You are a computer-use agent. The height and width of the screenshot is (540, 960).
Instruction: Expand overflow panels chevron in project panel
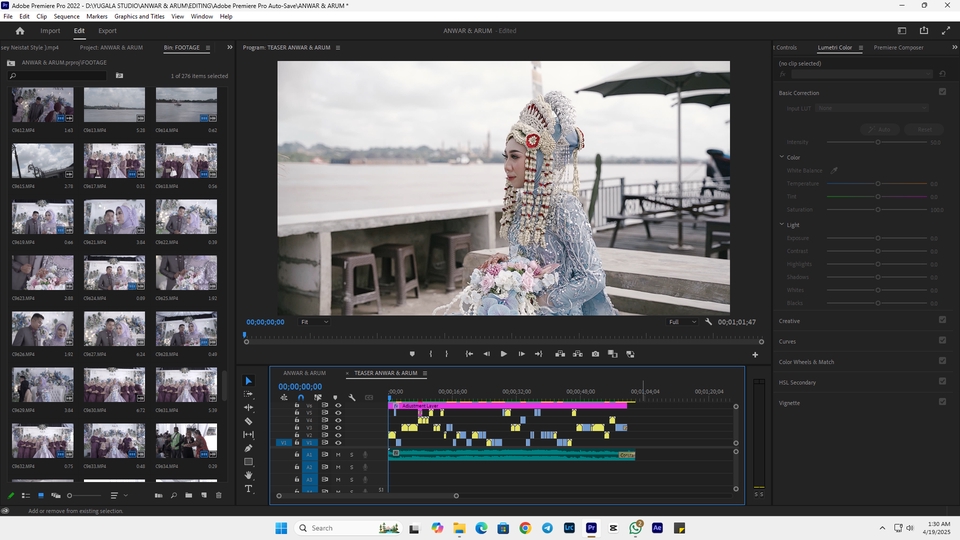tap(230, 47)
